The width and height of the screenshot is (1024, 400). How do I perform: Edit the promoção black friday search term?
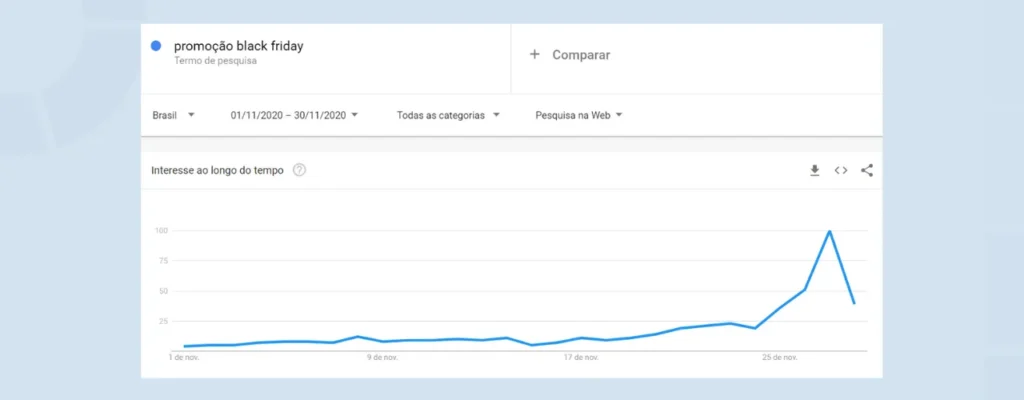[x=238, y=46]
